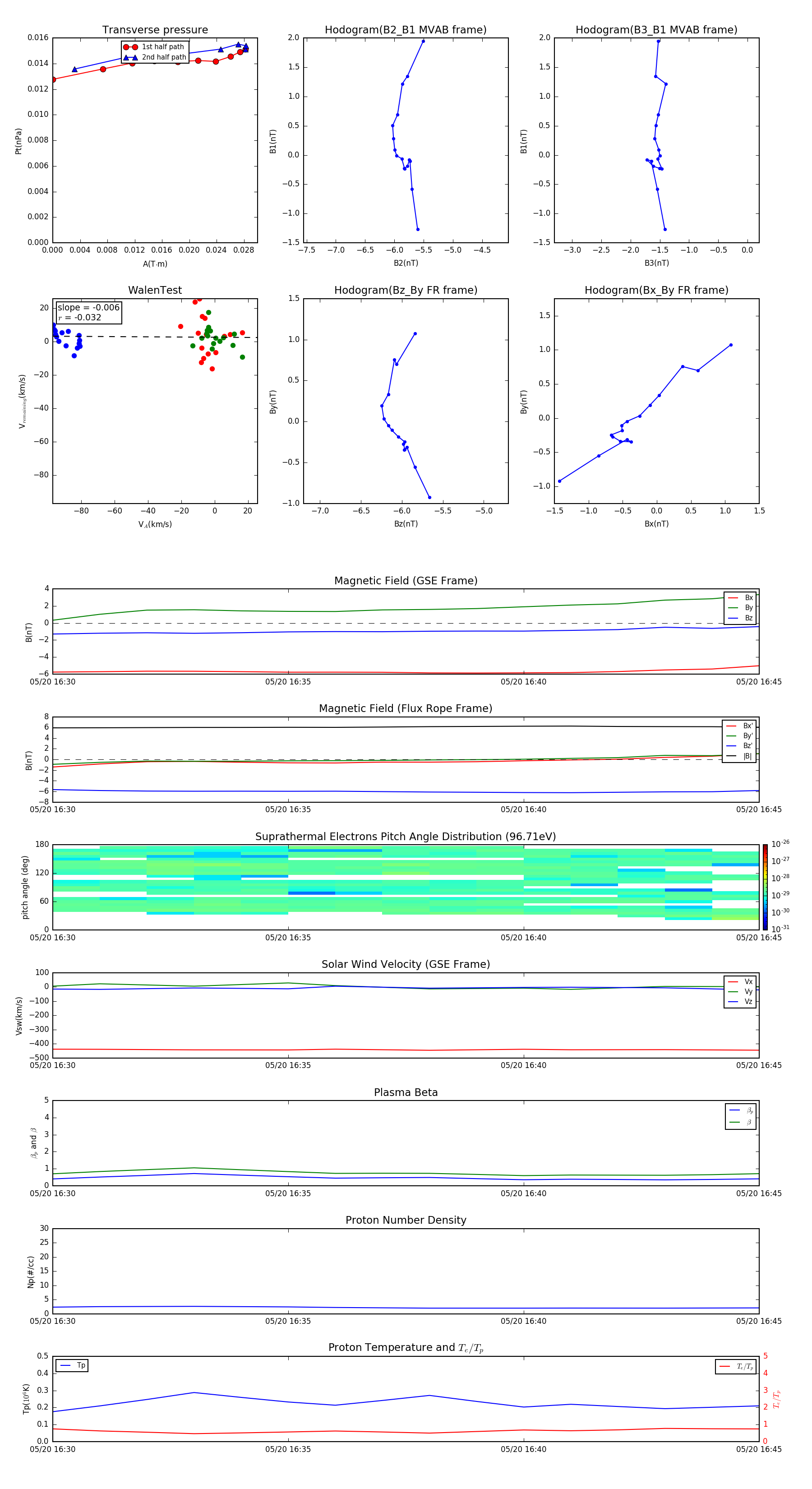Click the 'Tp' legend entry in temperature plot

(x=72, y=1365)
